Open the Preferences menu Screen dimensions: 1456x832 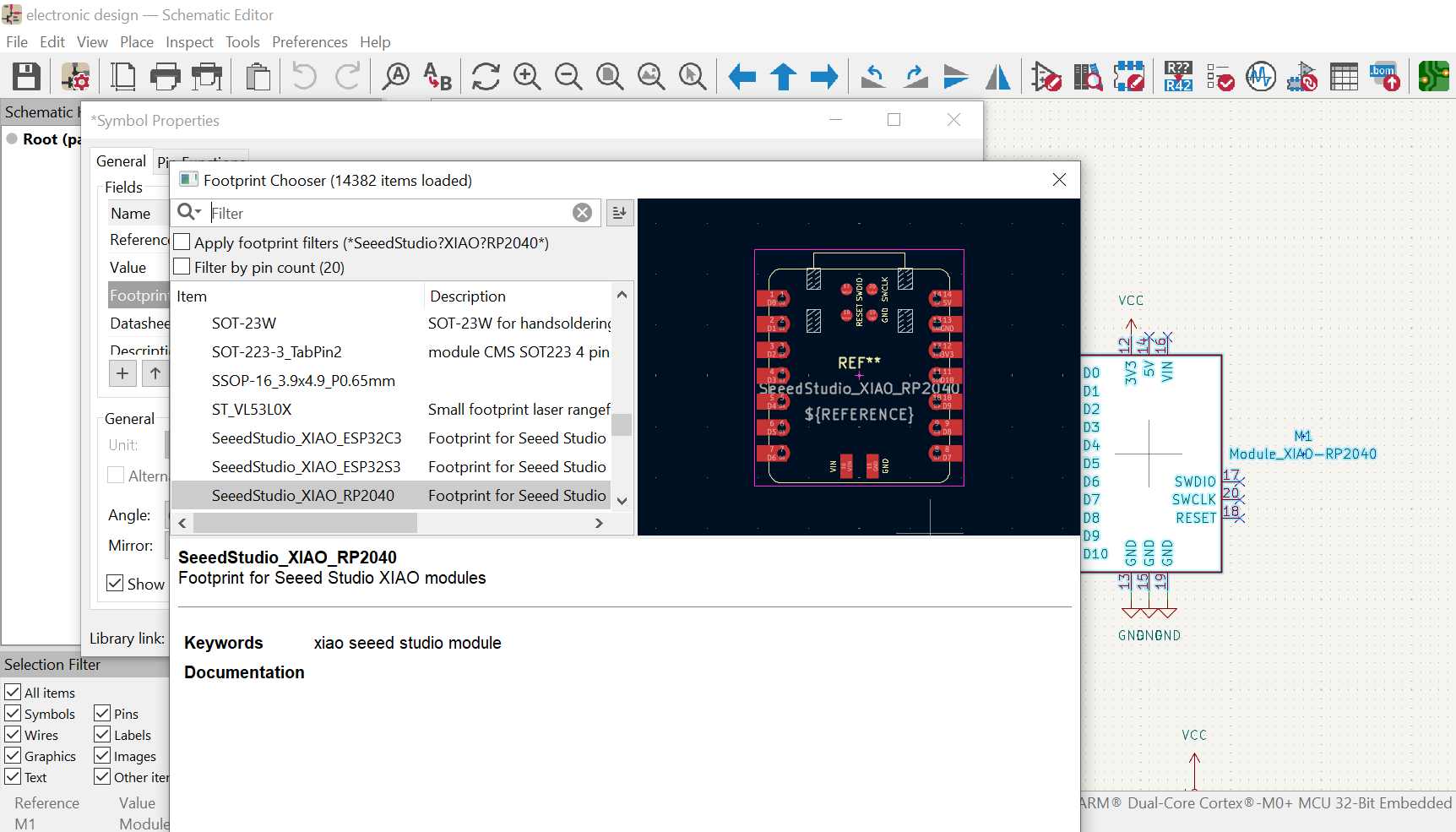[x=310, y=42]
